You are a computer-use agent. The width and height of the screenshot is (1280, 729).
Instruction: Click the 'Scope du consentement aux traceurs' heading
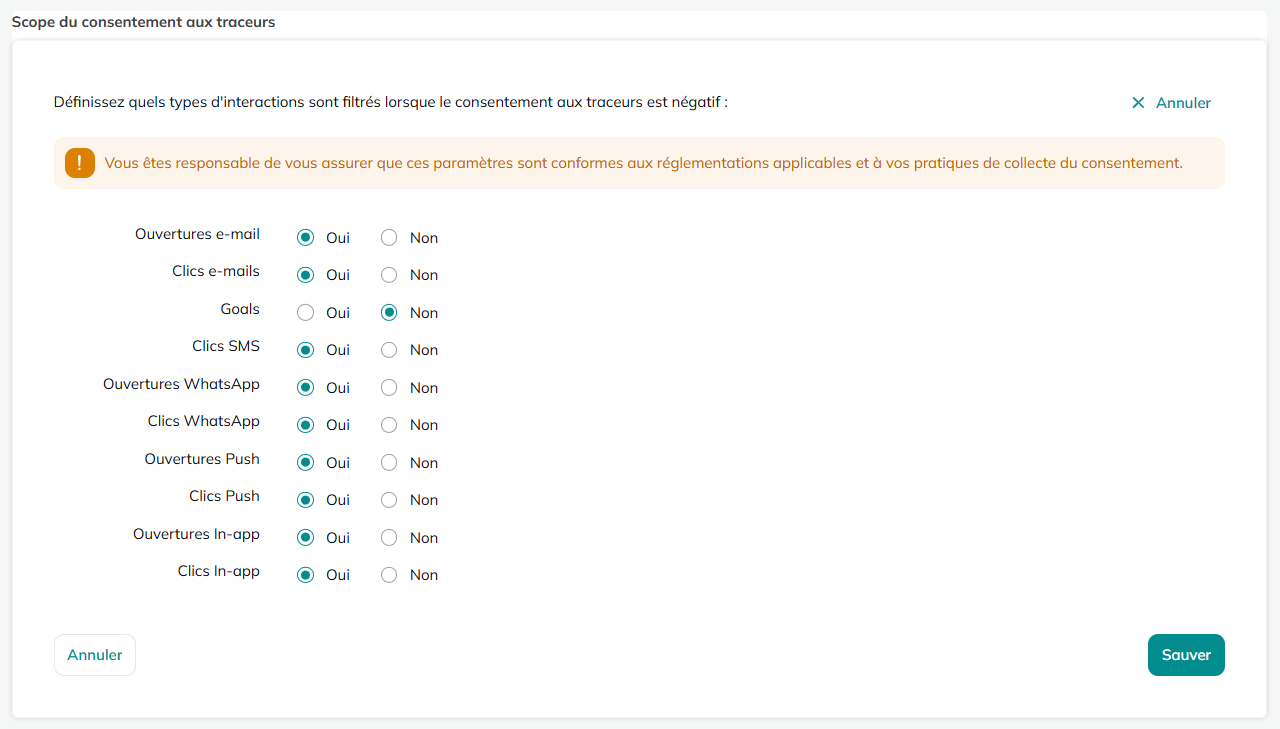(x=143, y=21)
